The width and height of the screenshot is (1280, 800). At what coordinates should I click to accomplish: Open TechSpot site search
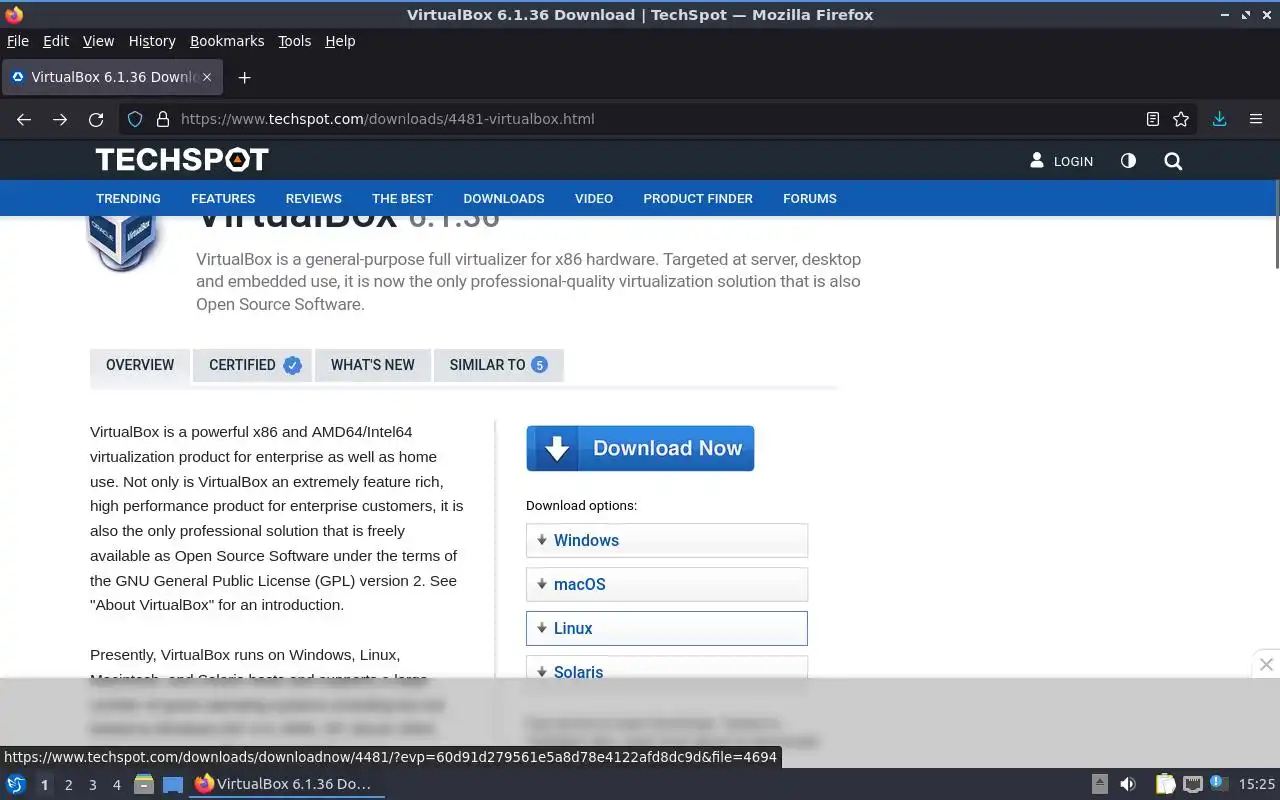(x=1173, y=161)
